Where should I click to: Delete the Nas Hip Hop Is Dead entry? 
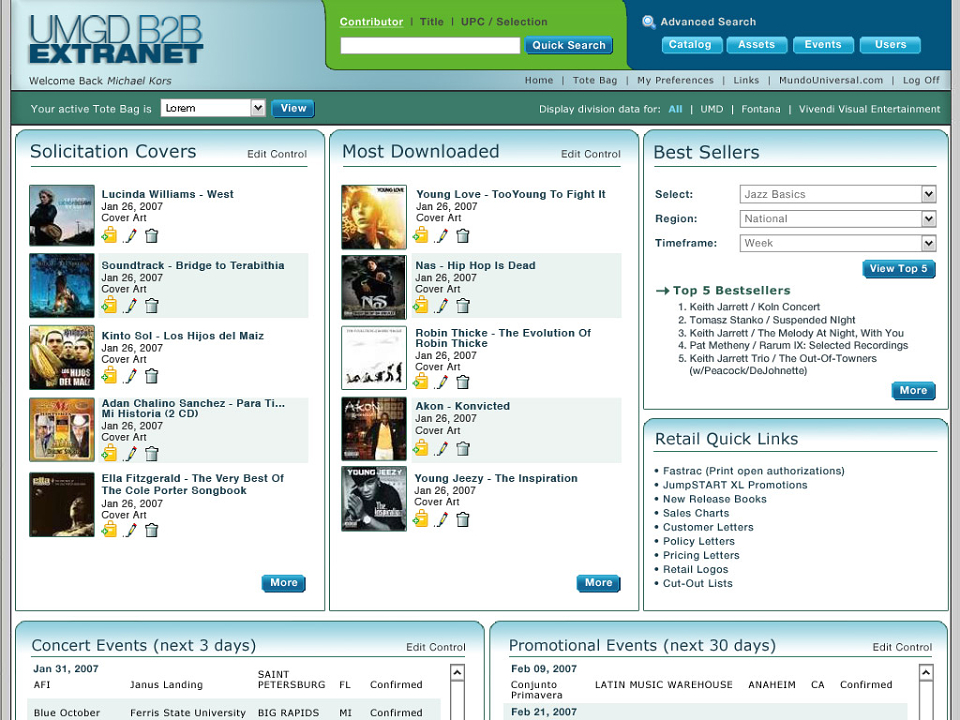coord(463,306)
